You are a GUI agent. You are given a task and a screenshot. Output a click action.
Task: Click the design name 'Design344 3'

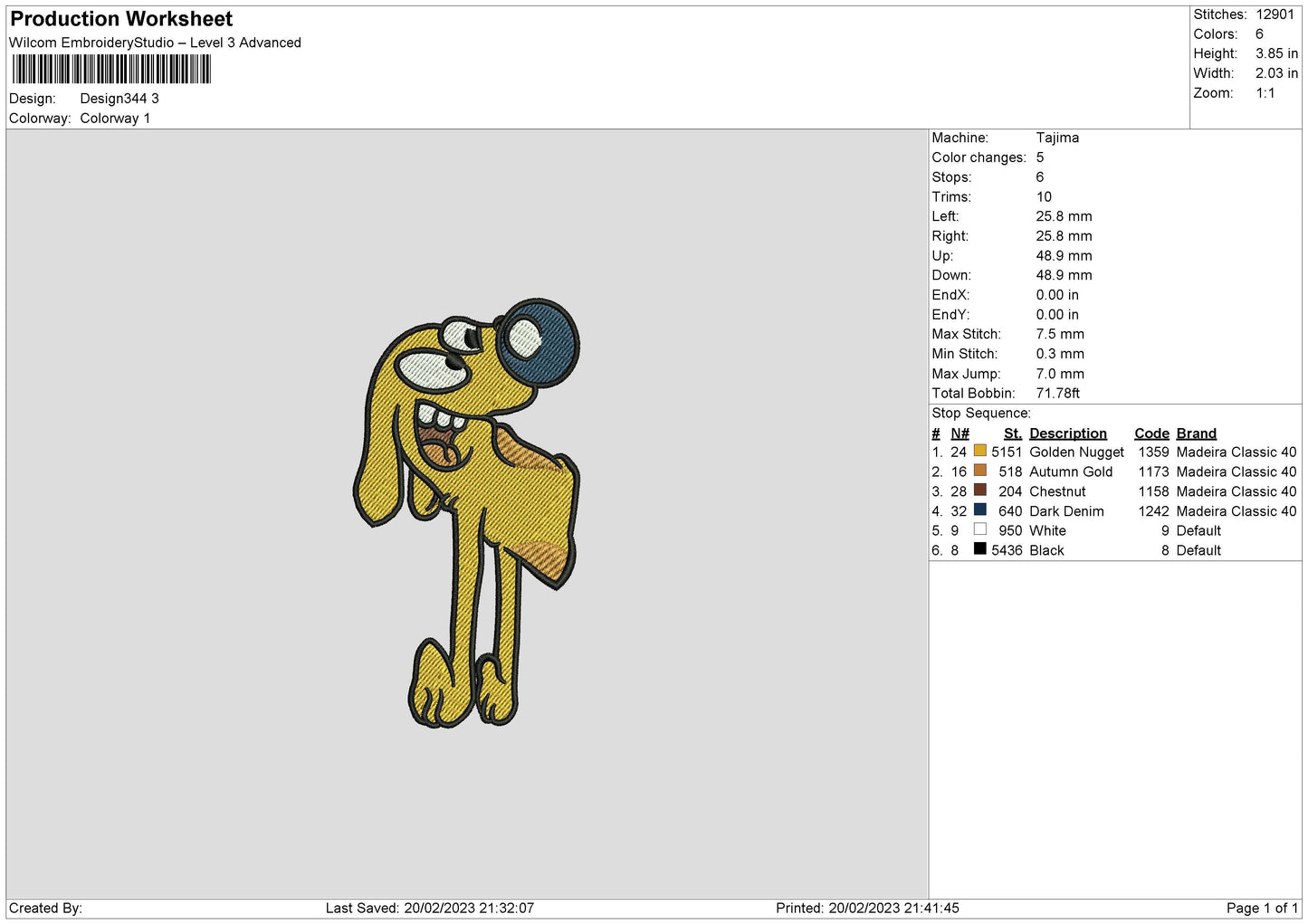tap(119, 99)
